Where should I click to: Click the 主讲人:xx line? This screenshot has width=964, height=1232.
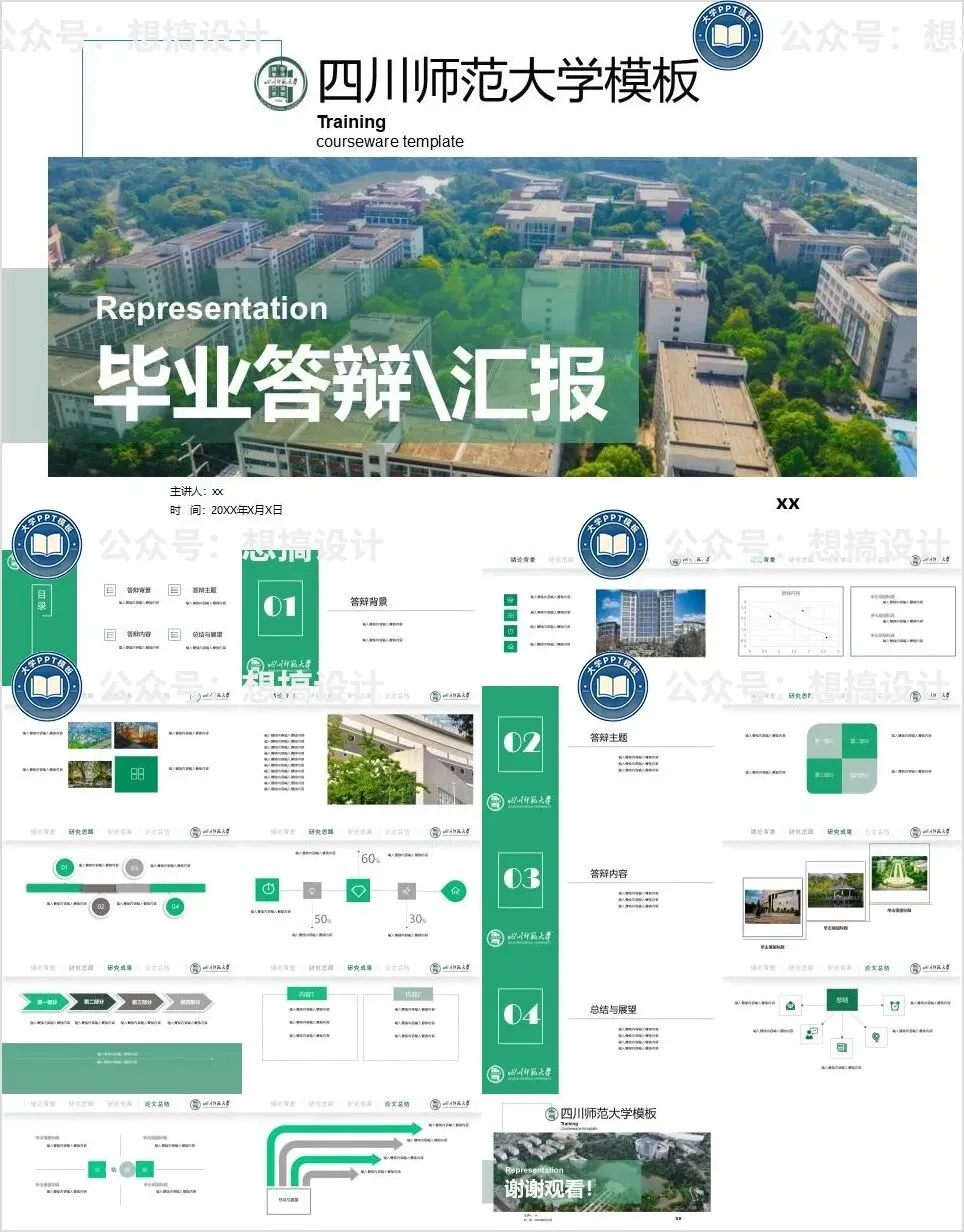(197, 491)
